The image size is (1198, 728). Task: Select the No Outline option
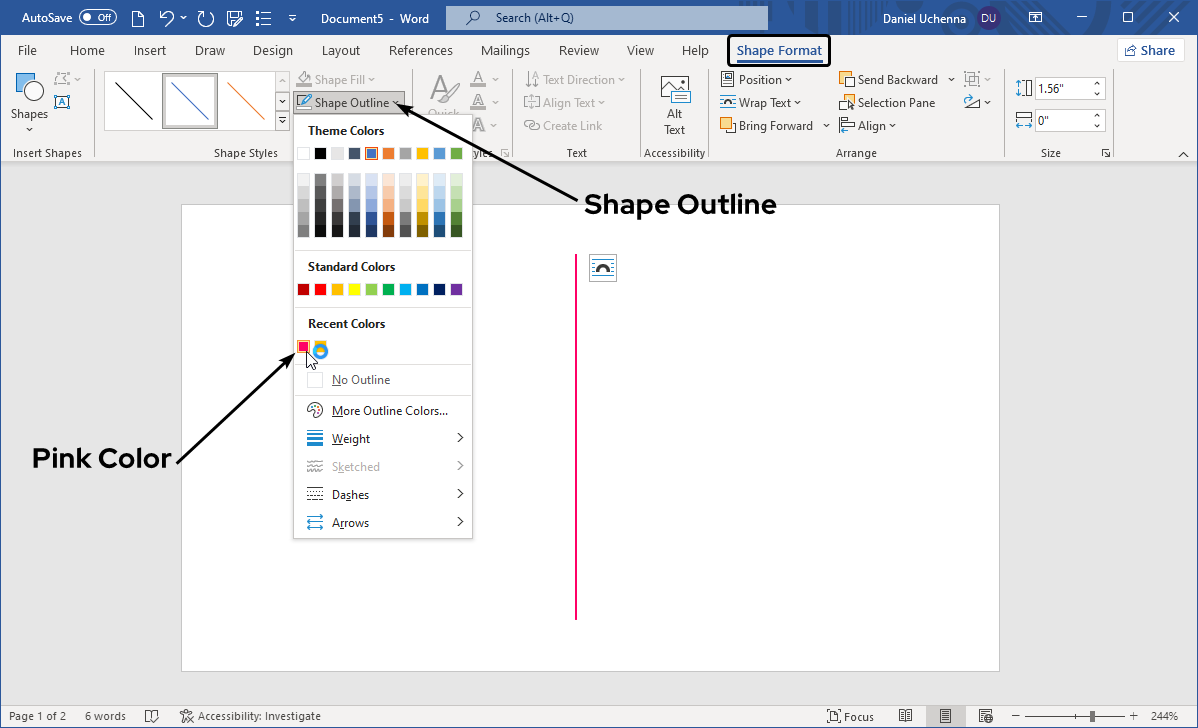(x=360, y=380)
